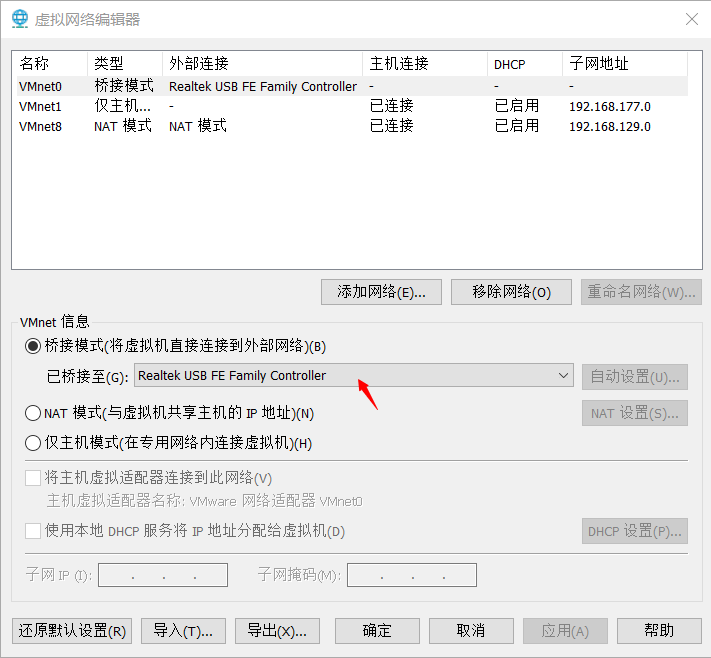711x658 pixels.
Task: Sort by 外部连接 column header
Action: (263, 63)
